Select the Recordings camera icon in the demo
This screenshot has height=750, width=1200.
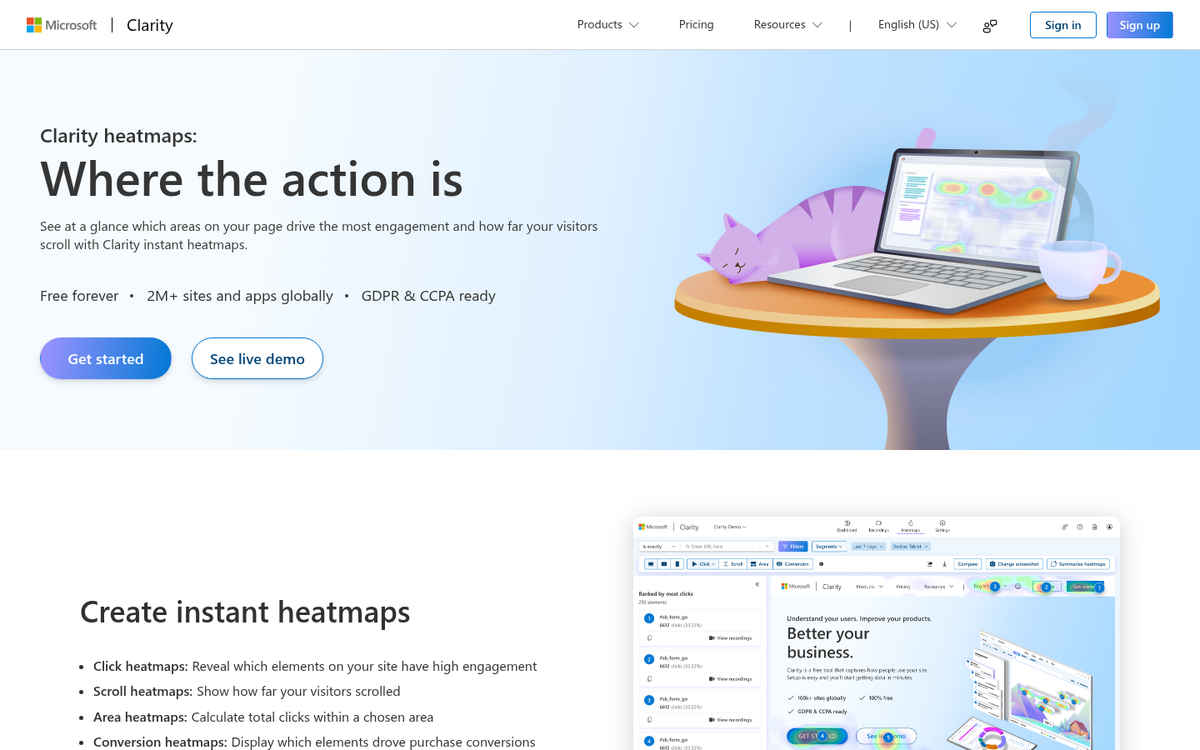878,523
